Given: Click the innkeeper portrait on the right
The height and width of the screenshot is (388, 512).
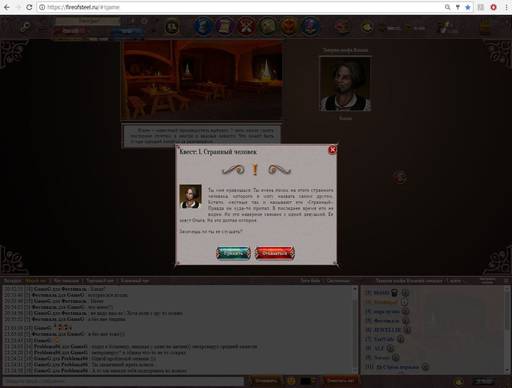Looking at the screenshot, I should [x=345, y=84].
